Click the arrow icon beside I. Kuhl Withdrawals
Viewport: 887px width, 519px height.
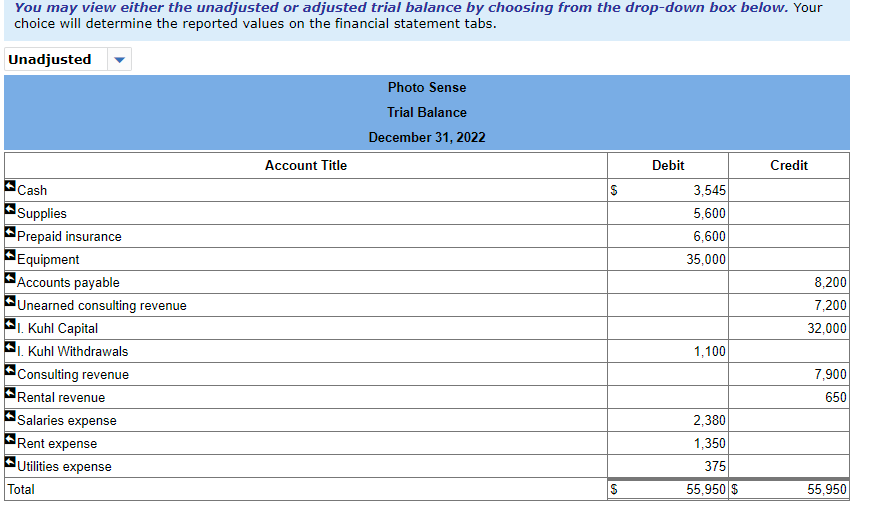click(x=10, y=347)
